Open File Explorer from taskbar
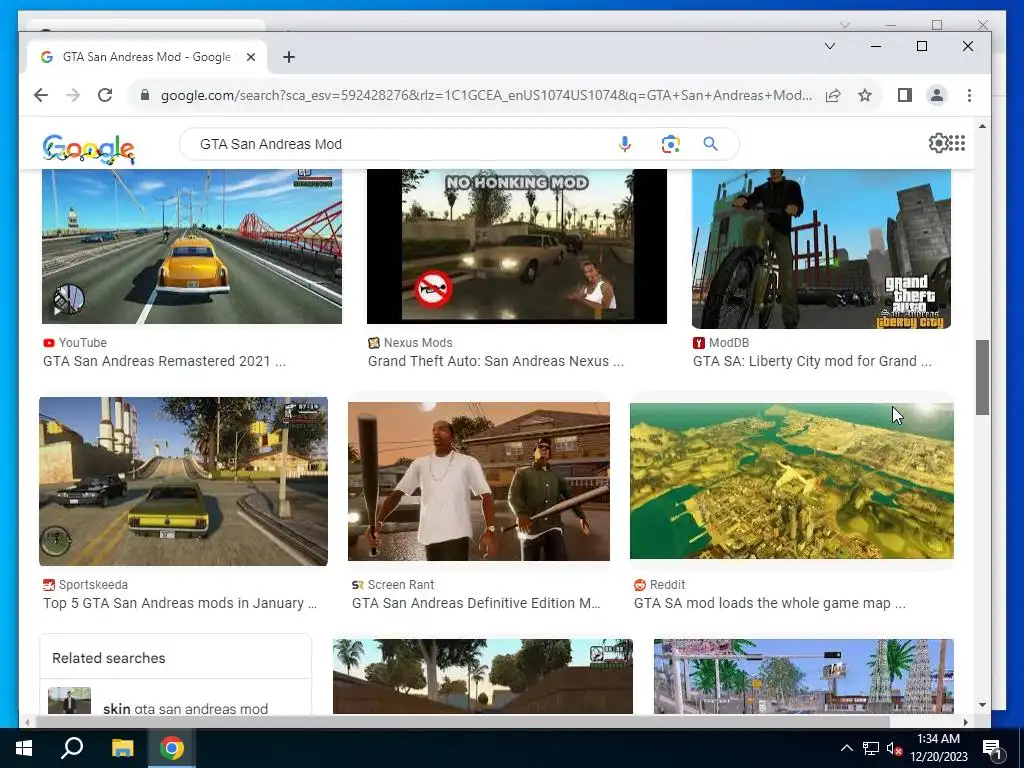The width and height of the screenshot is (1024, 768). pos(122,748)
